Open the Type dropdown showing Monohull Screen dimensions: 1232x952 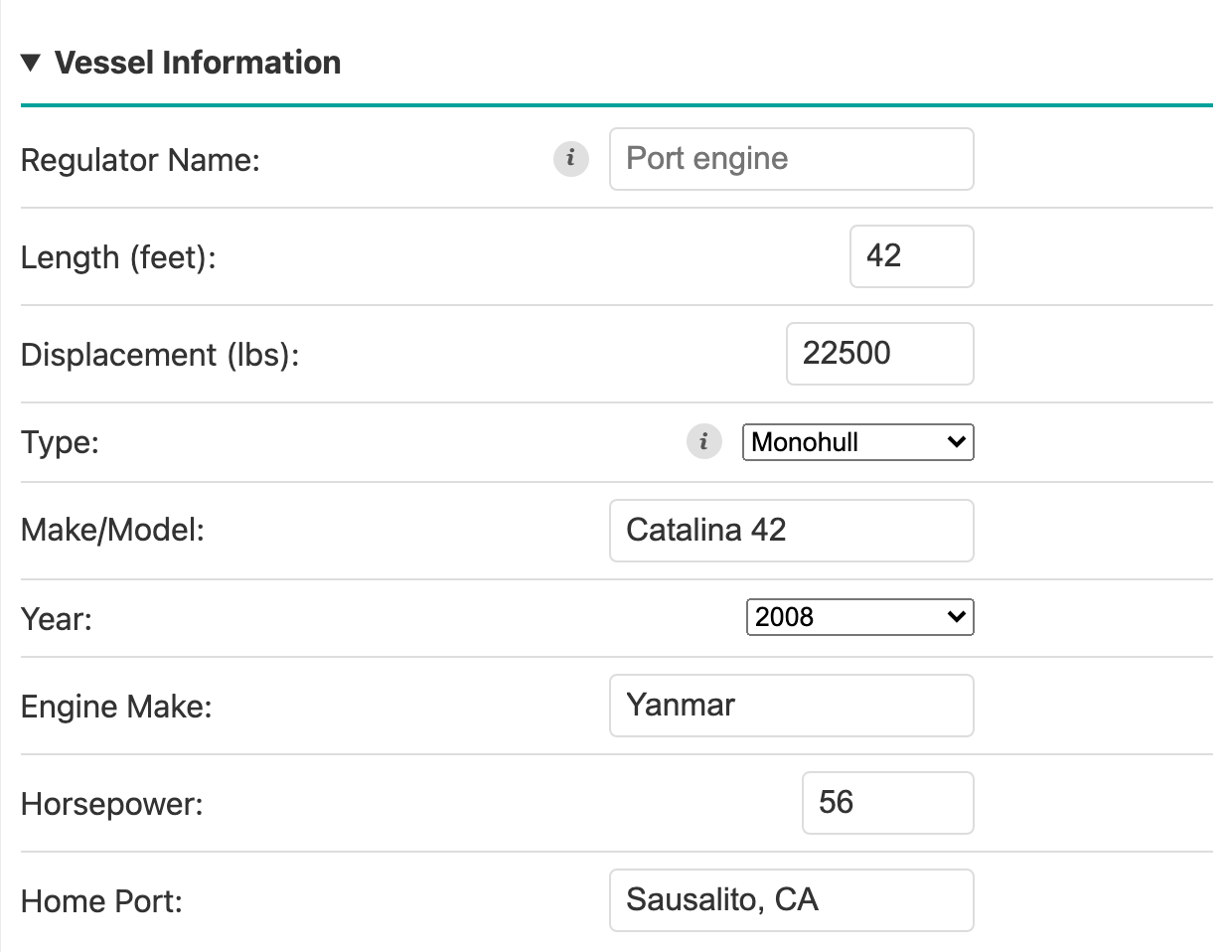tap(858, 442)
